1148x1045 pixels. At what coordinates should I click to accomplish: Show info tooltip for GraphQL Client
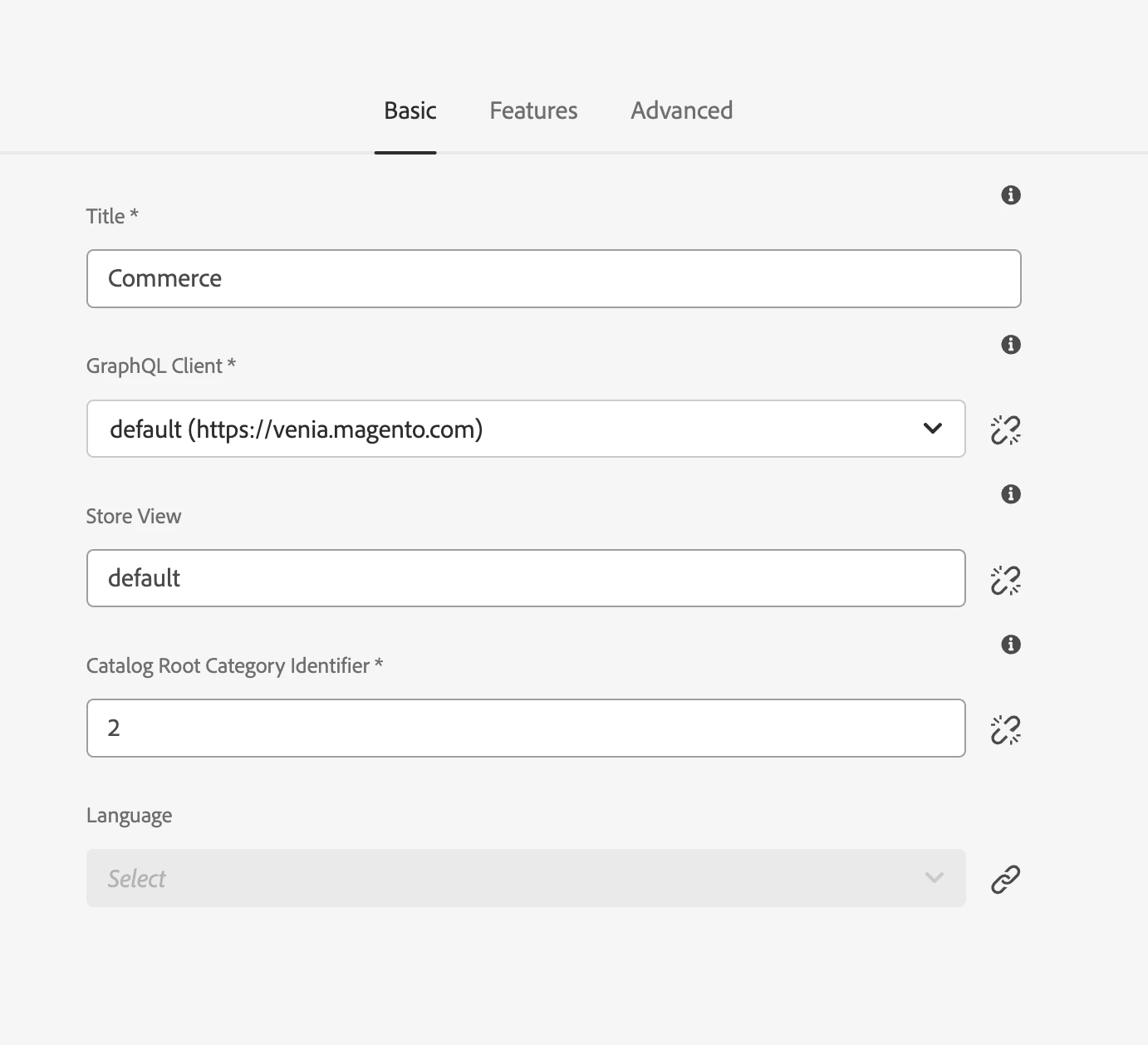[x=1010, y=345]
